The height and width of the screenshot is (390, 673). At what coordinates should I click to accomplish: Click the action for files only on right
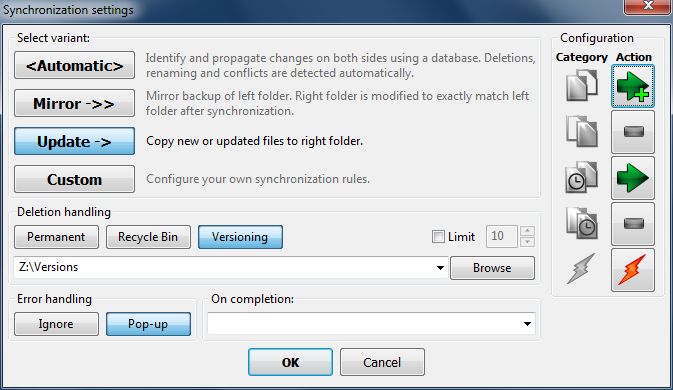(633, 132)
